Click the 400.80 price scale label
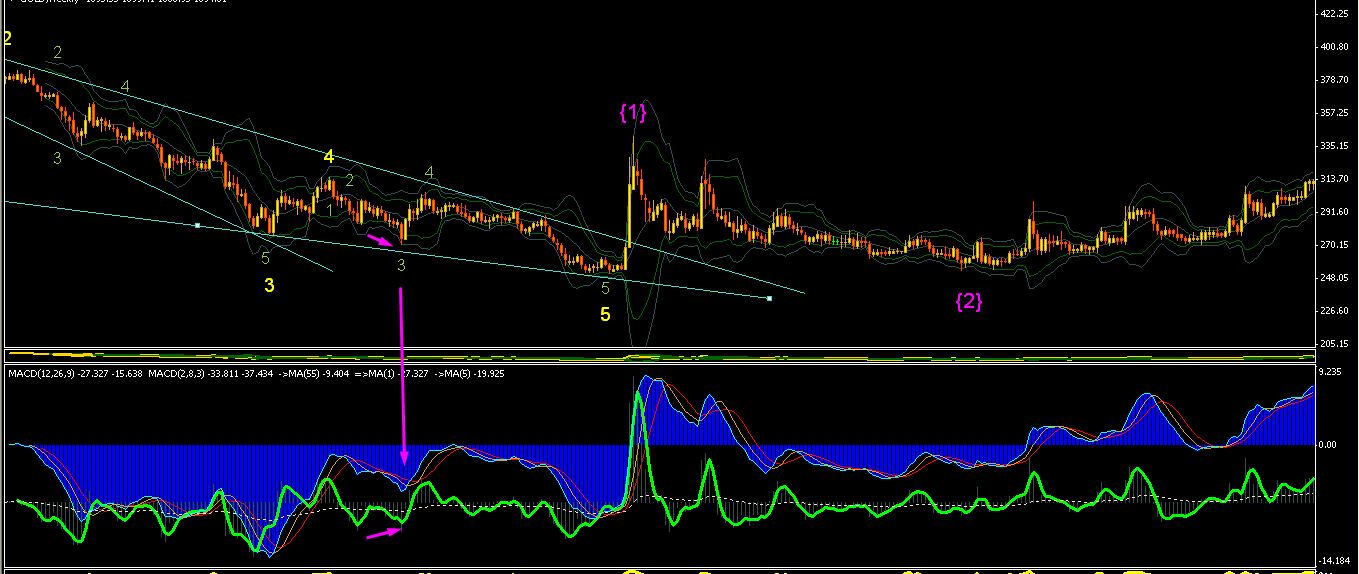This screenshot has height=574, width=1359. (x=1334, y=47)
